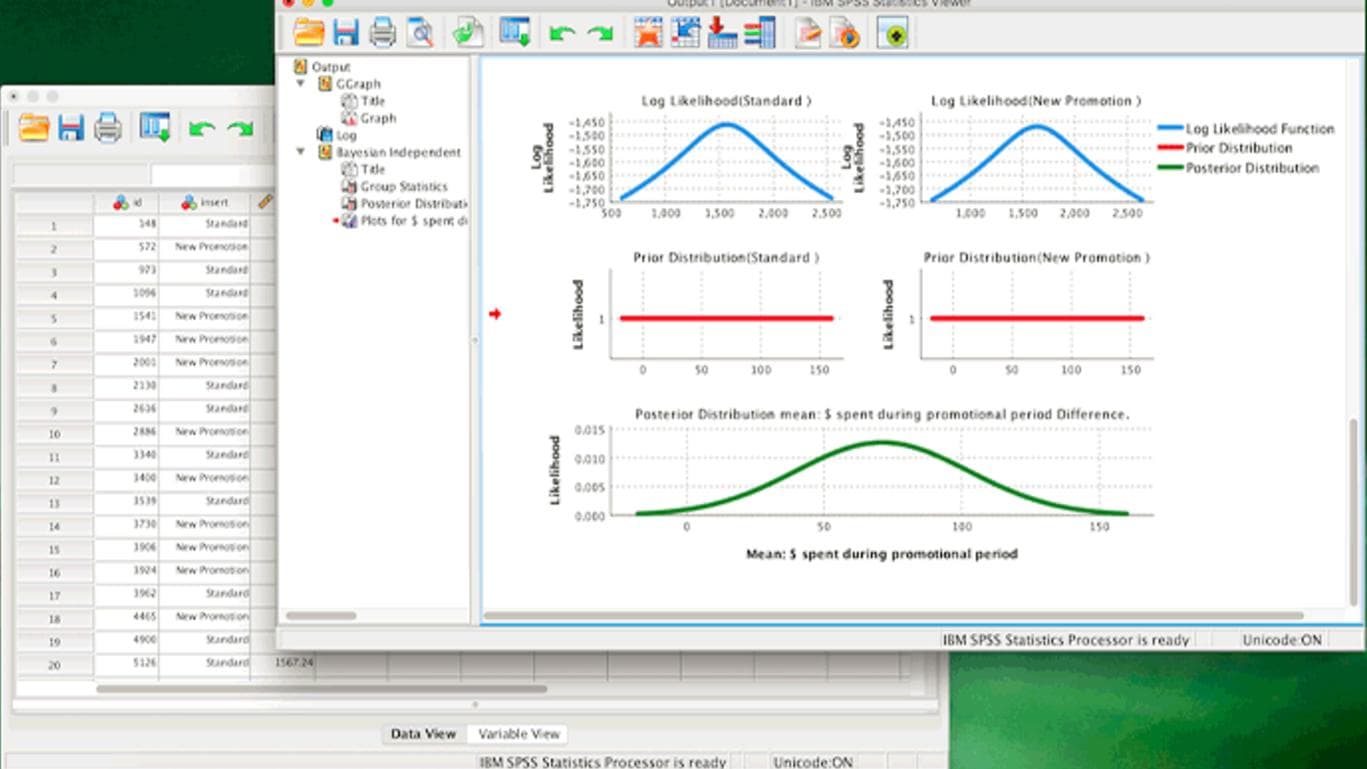Image resolution: width=1367 pixels, height=769 pixels.
Task: Click the cell reference box in Data Editor
Action: pos(80,175)
